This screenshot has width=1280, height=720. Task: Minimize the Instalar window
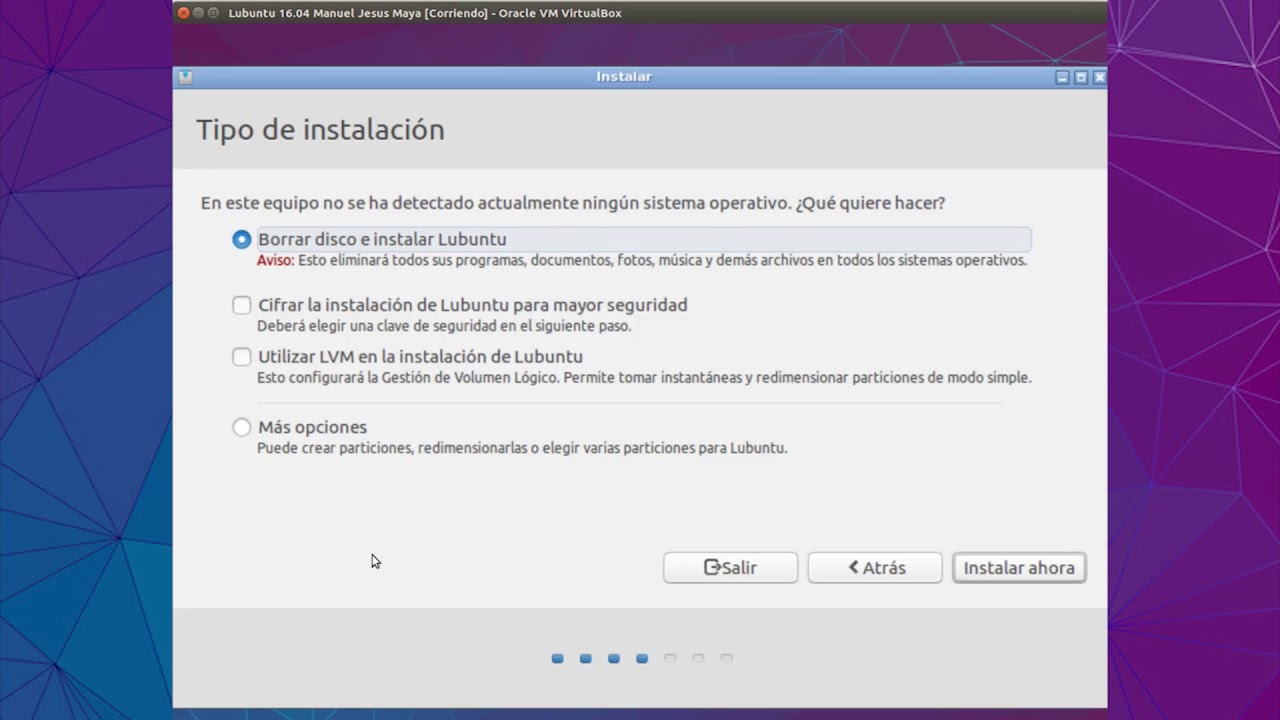pos(1062,77)
